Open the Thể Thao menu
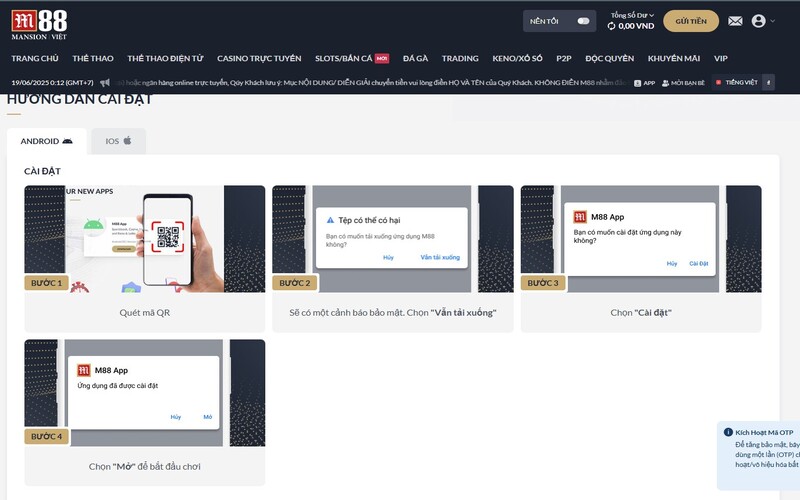Screen dimensions: 800x500 (x=93, y=58)
